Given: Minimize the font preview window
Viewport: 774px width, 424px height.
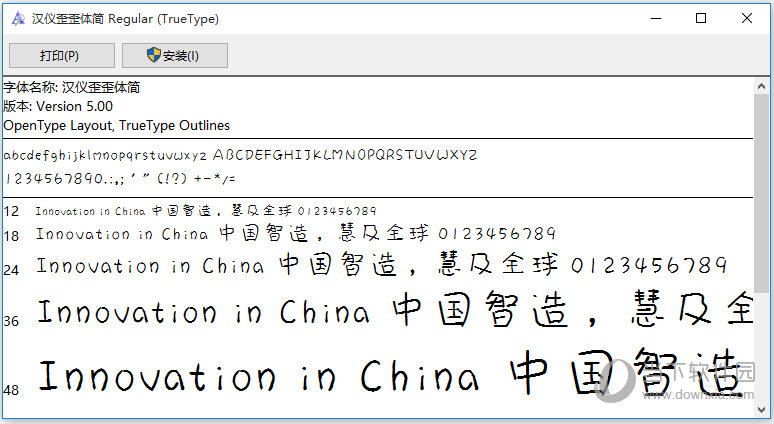Looking at the screenshot, I should click(x=656, y=19).
